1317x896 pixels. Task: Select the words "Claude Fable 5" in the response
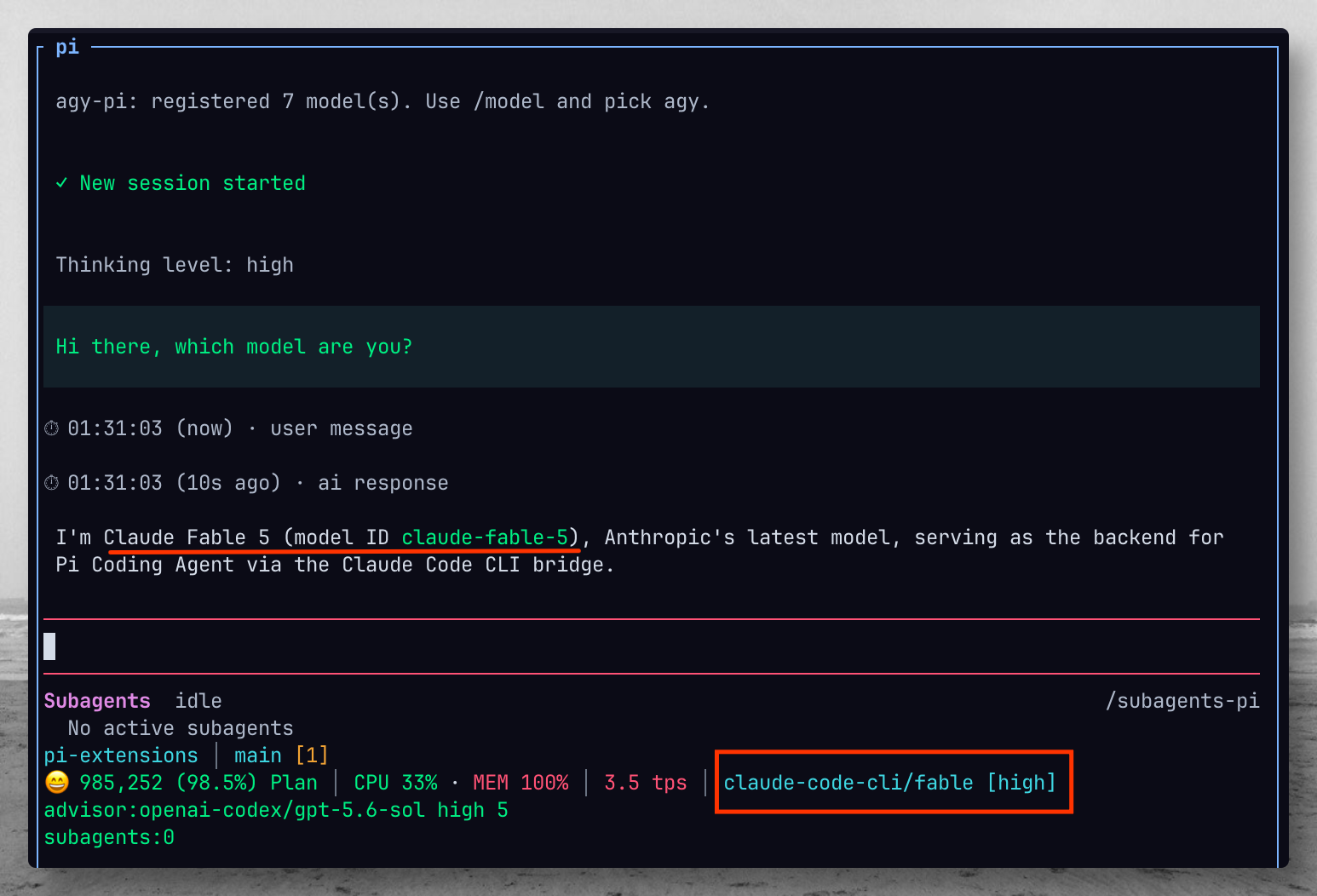187,537
